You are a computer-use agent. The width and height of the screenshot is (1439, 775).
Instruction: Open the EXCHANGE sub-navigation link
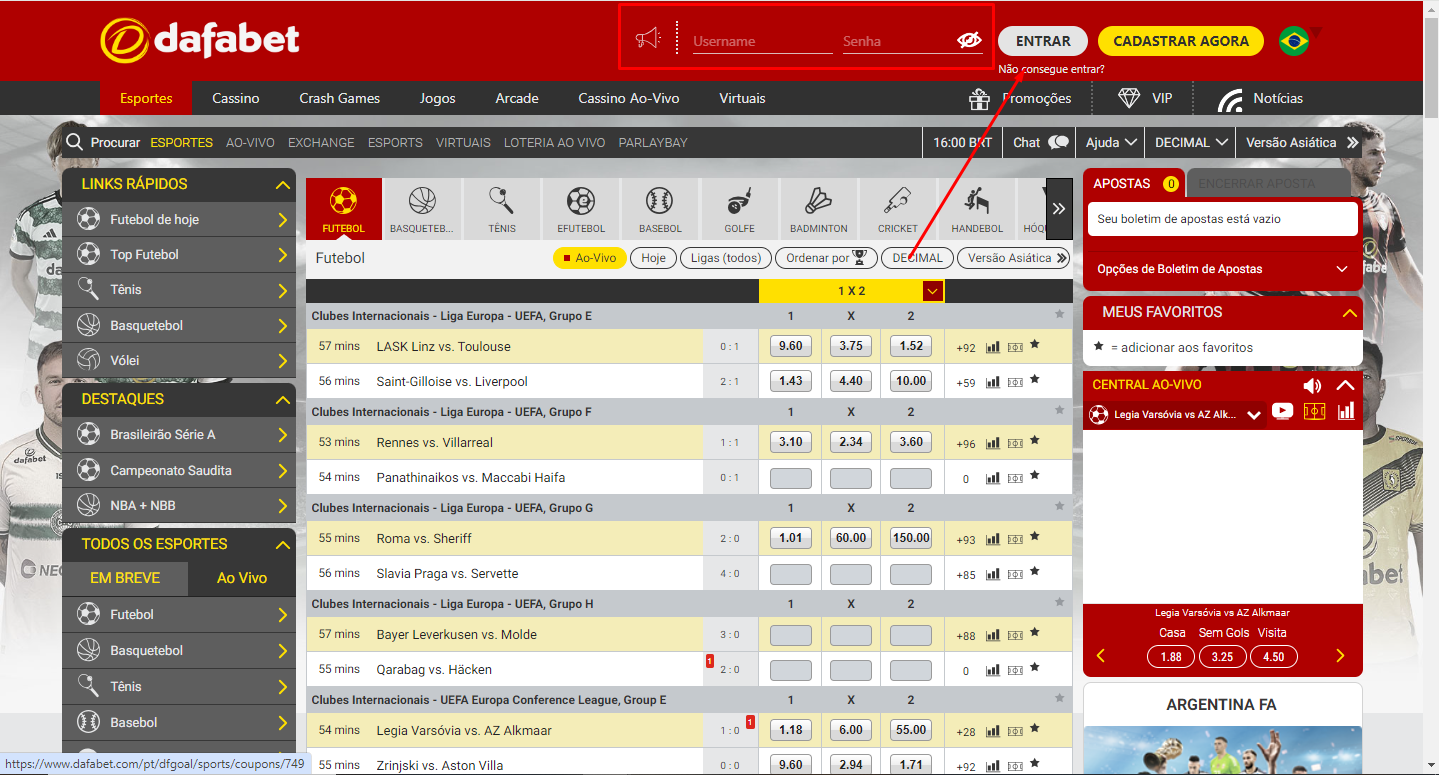pyautogui.click(x=321, y=142)
